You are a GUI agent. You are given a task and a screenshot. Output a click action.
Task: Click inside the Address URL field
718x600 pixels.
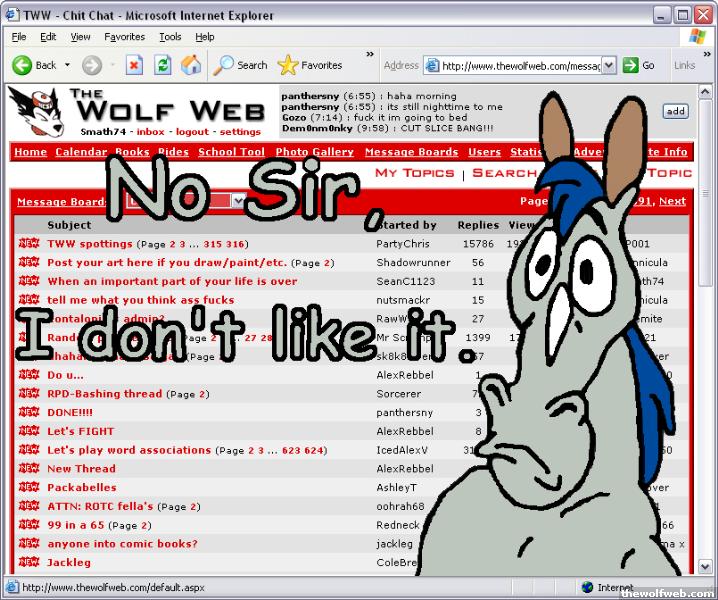tap(520, 66)
